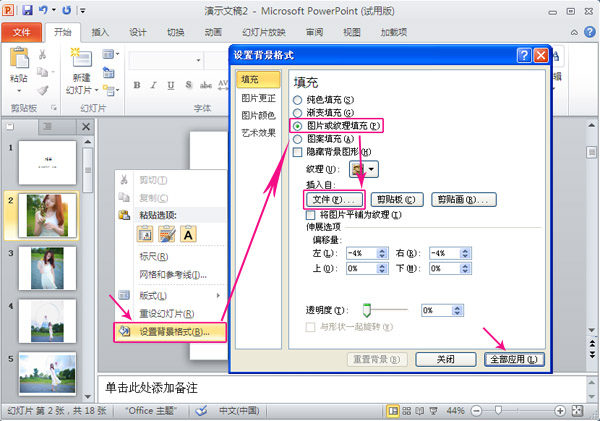The image size is (600, 421).
Task: Click the Undo icon in title bar
Action: [x=43, y=10]
